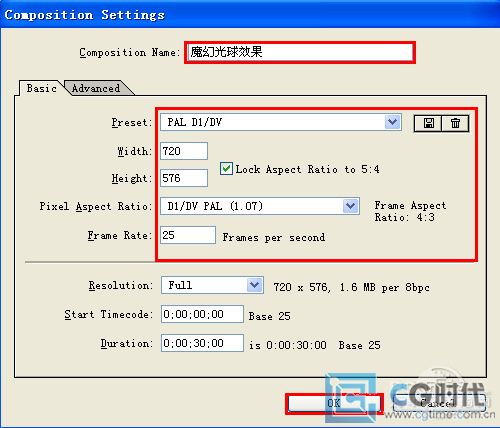This screenshot has height=428, width=500.
Task: Switch to the Advanced tab
Action: click(96, 88)
